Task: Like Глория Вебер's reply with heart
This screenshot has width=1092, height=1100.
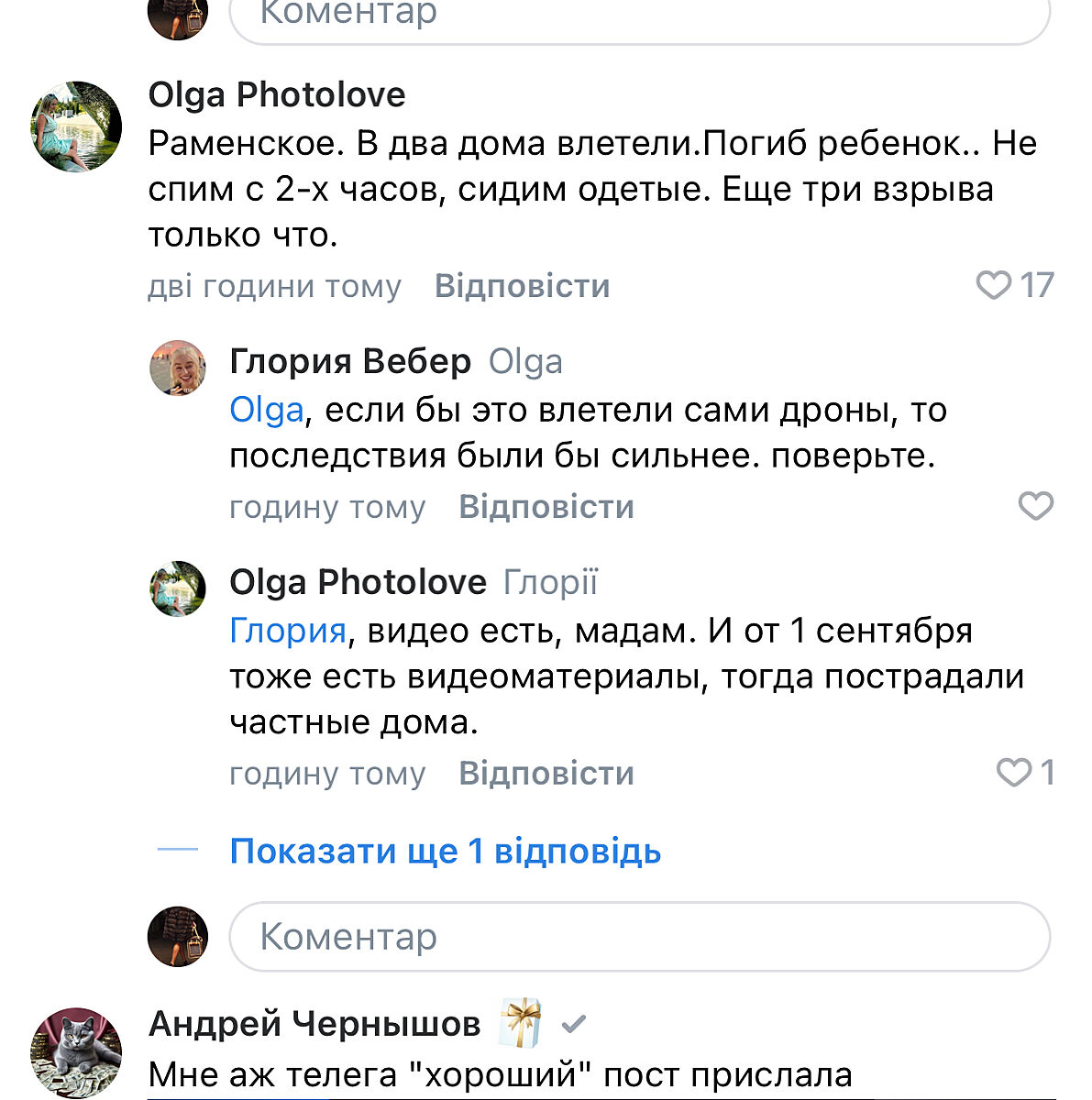Action: point(1036,506)
